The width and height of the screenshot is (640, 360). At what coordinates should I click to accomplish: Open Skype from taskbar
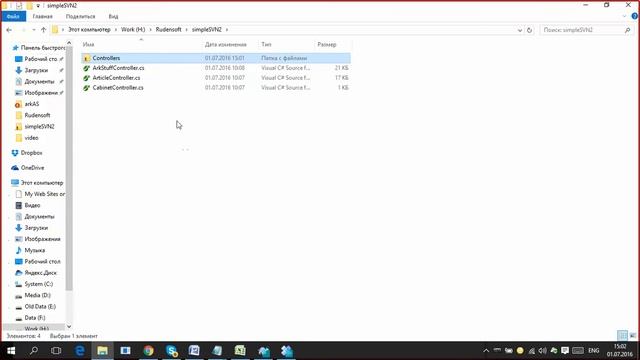[171, 351]
